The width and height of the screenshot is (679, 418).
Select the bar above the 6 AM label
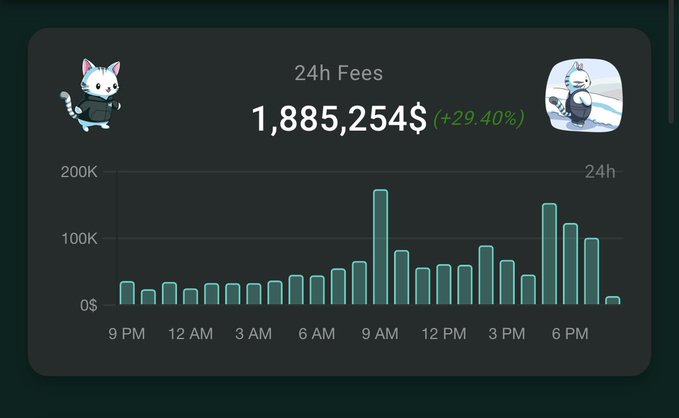(x=317, y=290)
